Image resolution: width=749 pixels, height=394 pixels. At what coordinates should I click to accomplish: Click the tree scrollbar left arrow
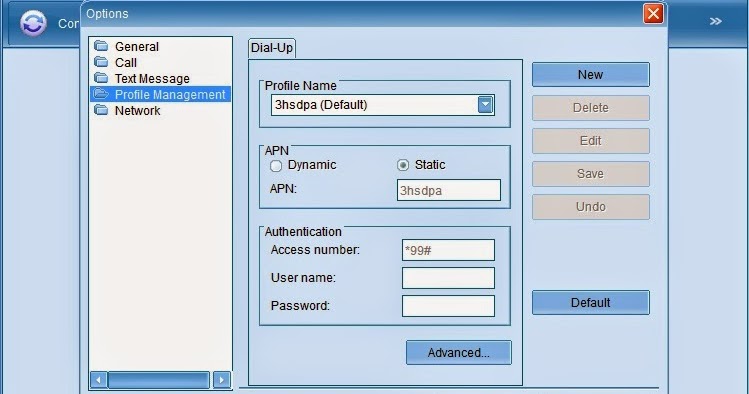[x=98, y=380]
